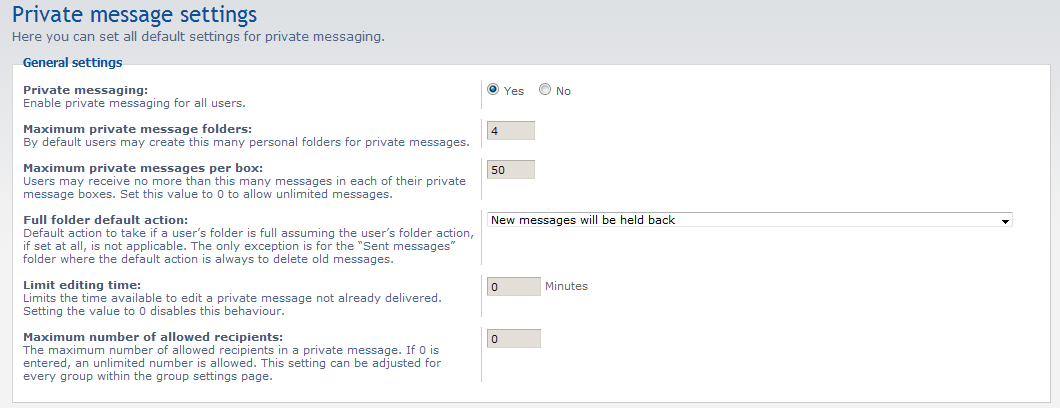Click the "Limit editing time:" label
Screen dimensions: 1060x408
82,285
